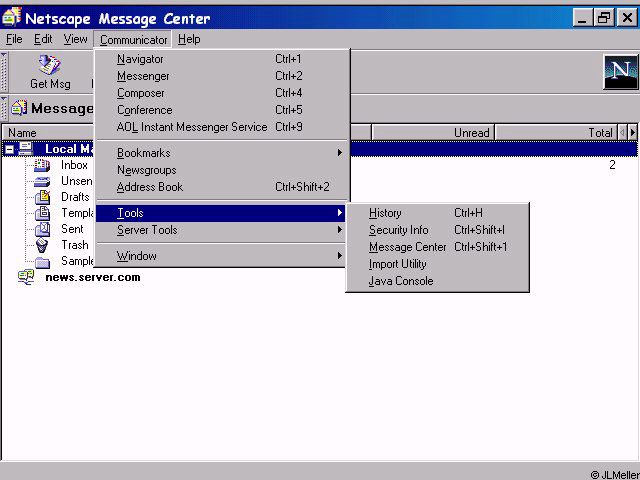
Task: Open Address Book from the menu
Action: pos(221,187)
